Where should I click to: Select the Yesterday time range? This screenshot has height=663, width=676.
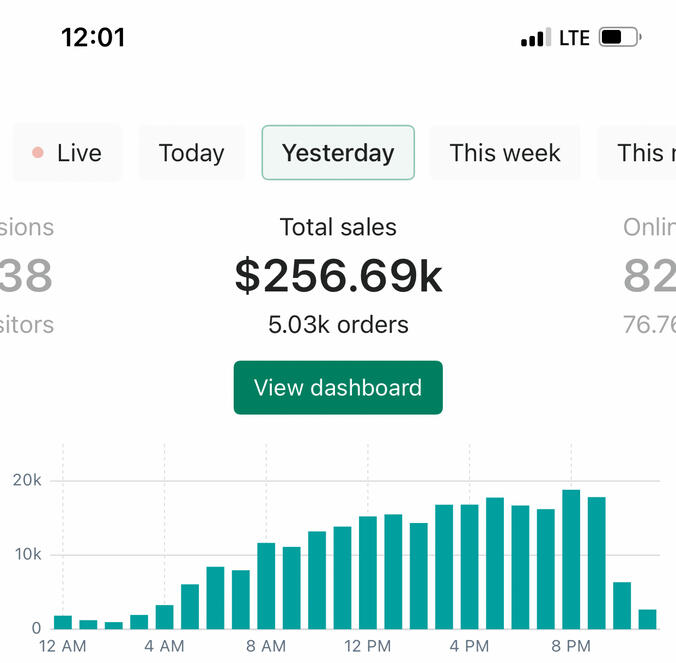click(338, 153)
